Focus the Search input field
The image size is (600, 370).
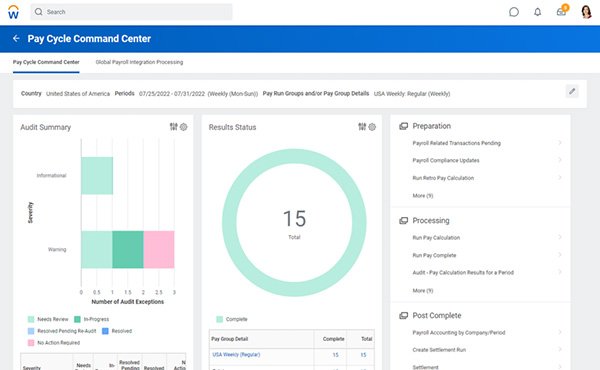[x=131, y=12]
